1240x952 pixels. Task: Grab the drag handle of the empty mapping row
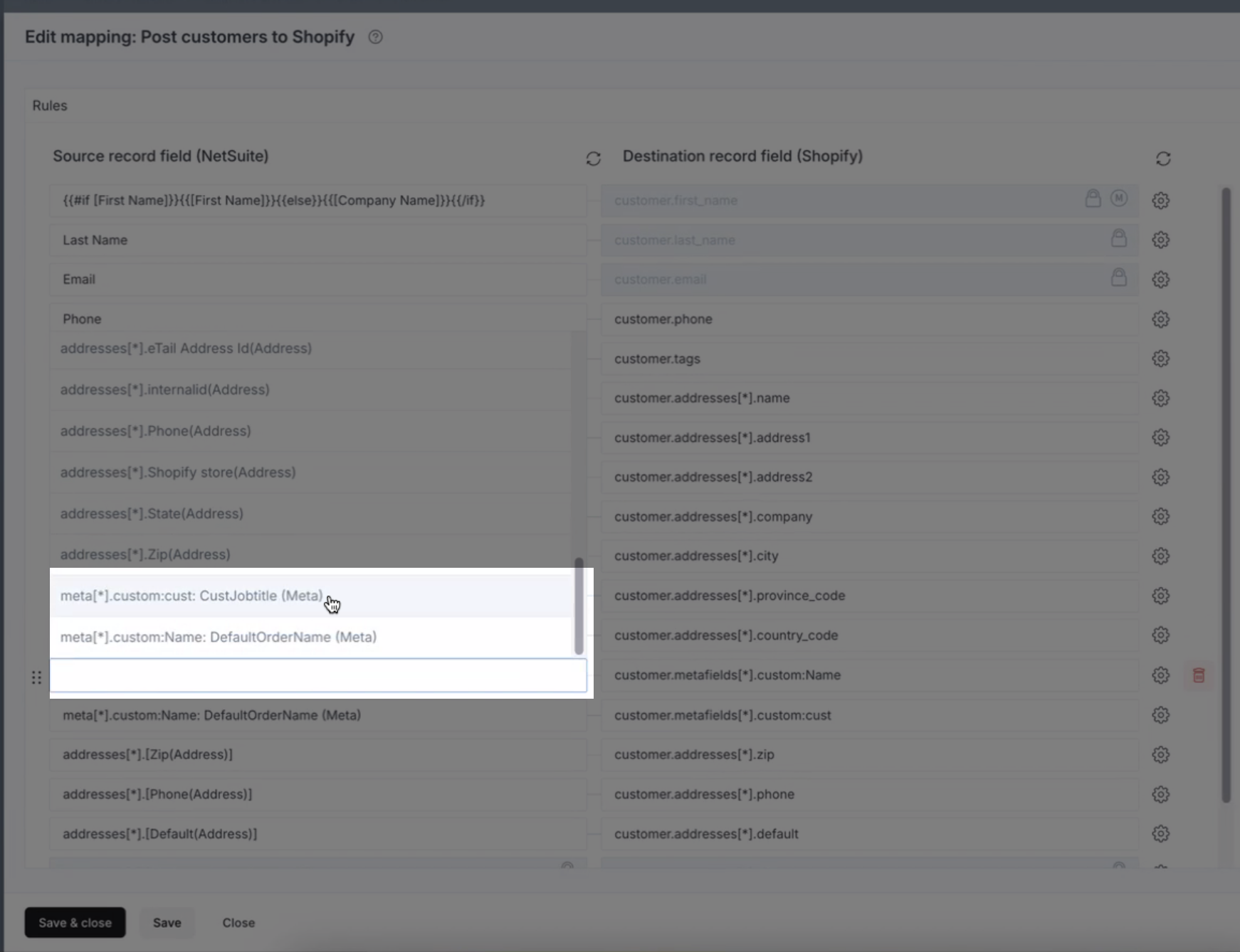(36, 677)
